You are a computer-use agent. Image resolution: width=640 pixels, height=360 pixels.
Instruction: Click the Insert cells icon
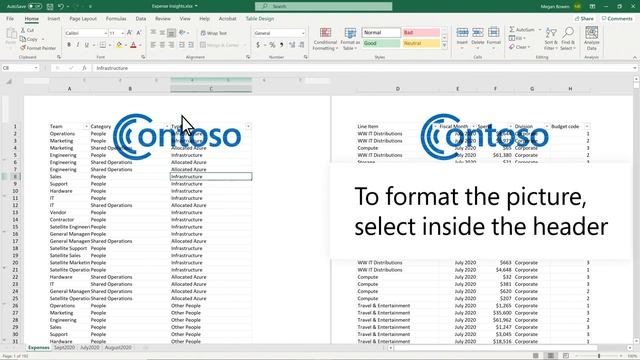pos(462,33)
